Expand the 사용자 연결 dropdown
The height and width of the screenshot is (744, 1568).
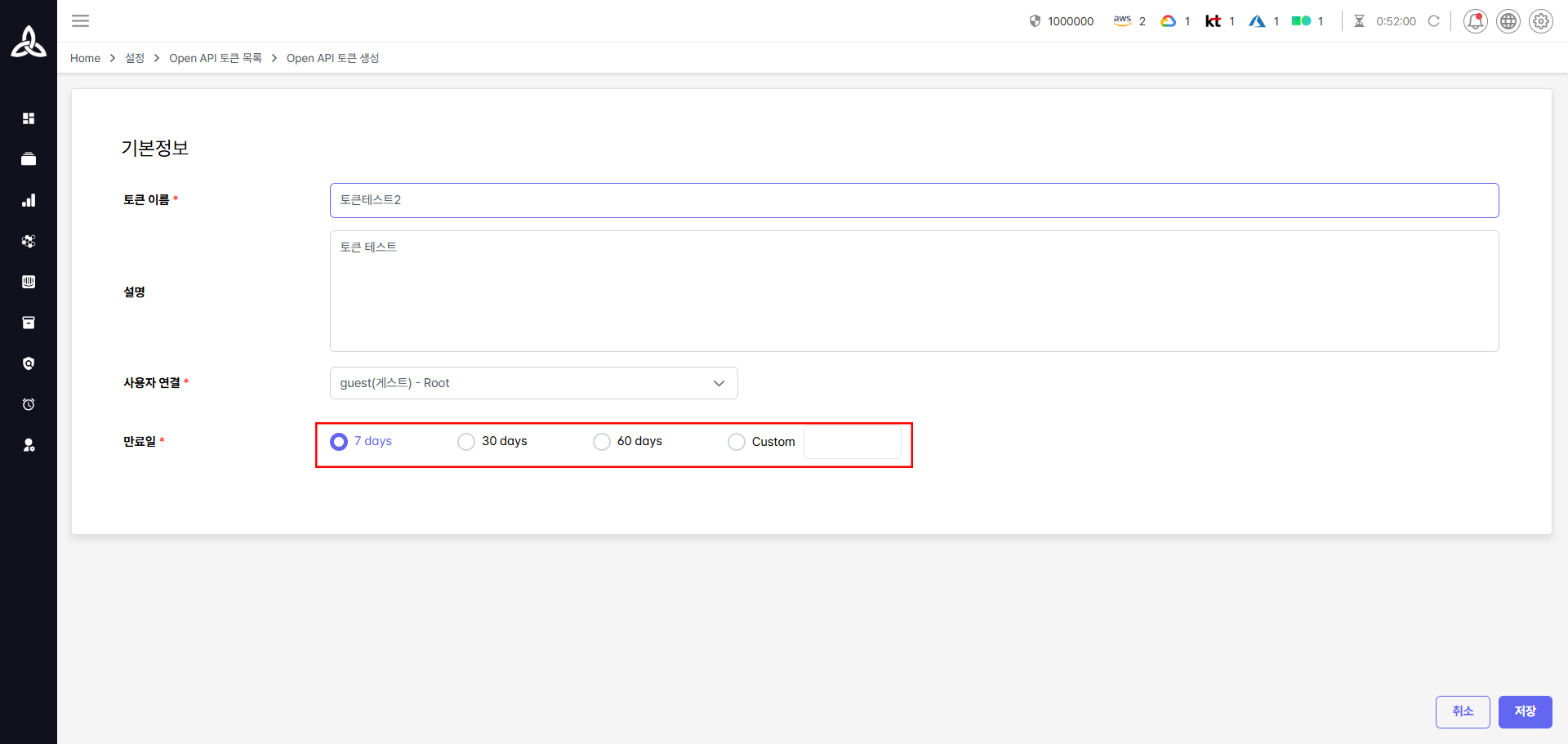coord(534,383)
